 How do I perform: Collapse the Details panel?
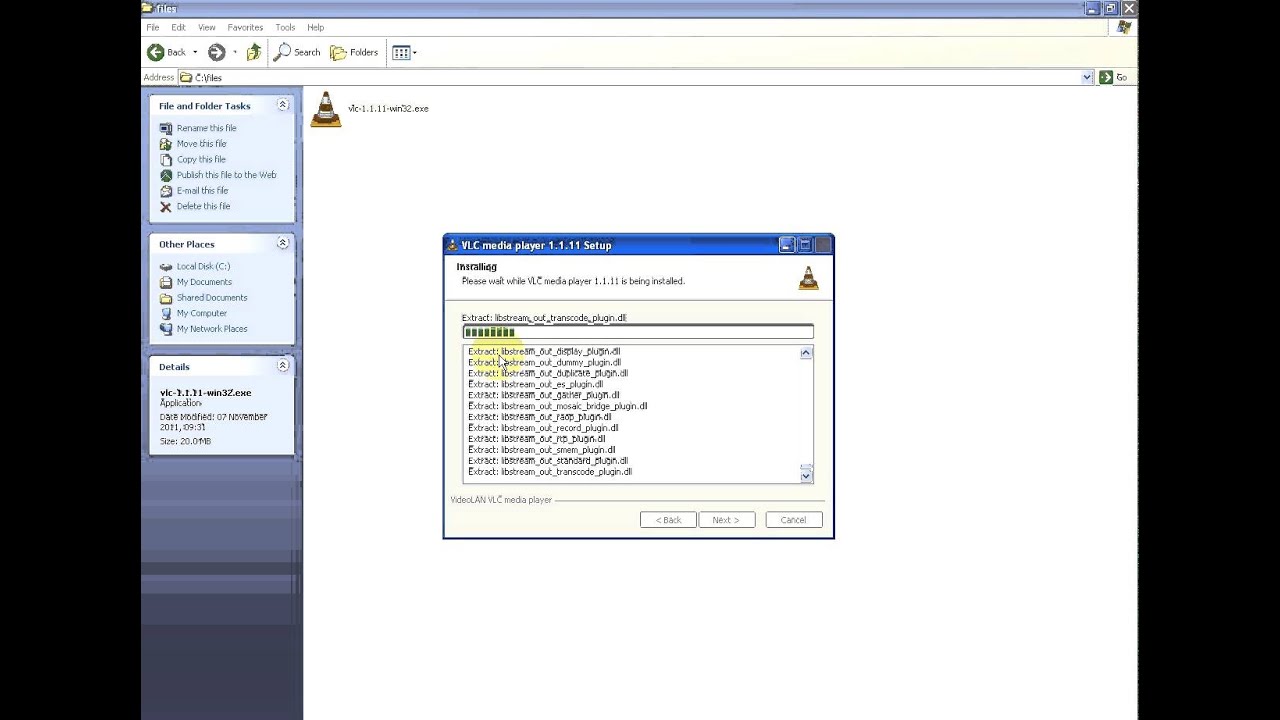pos(283,366)
